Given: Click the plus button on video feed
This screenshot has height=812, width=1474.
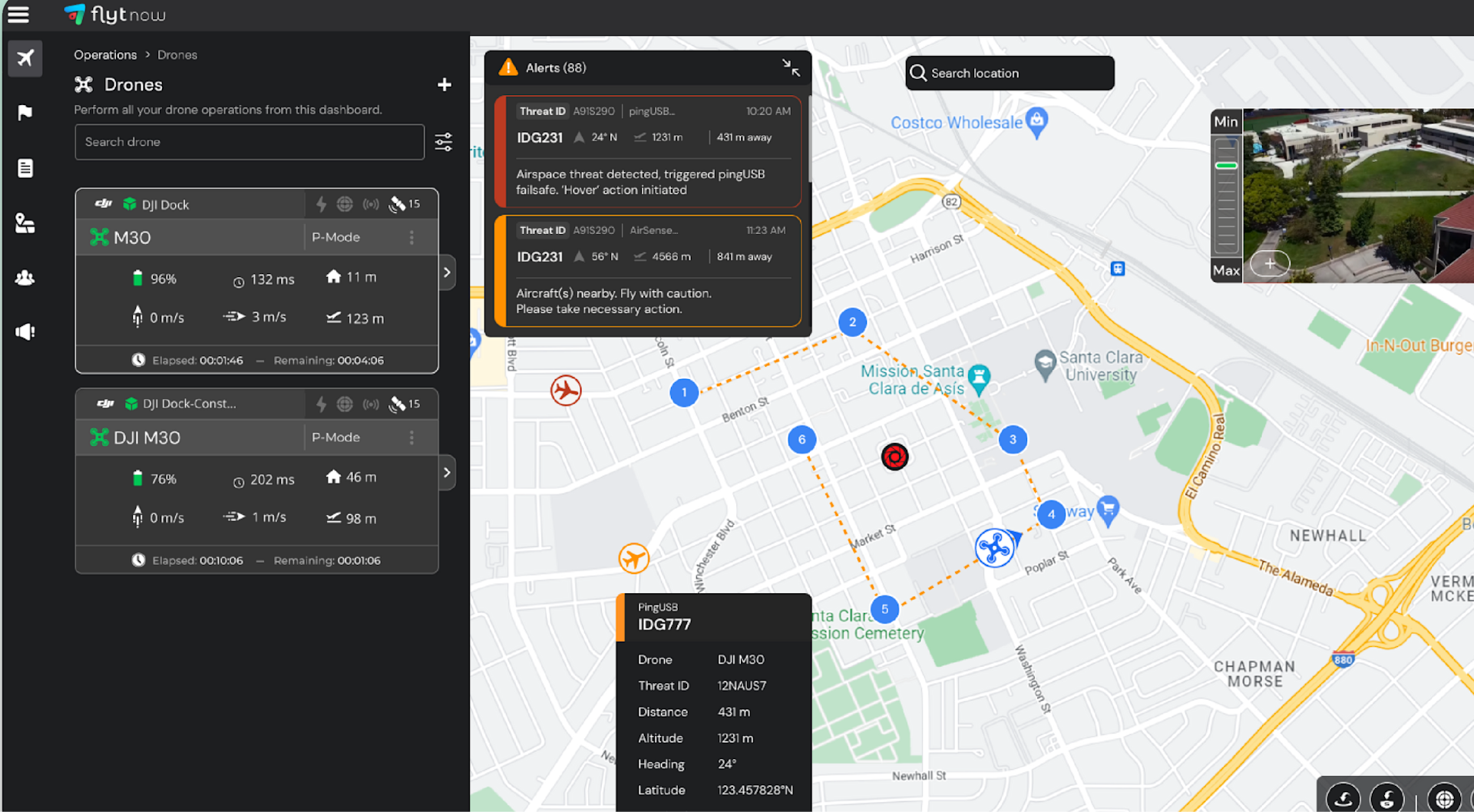Looking at the screenshot, I should [x=1271, y=263].
